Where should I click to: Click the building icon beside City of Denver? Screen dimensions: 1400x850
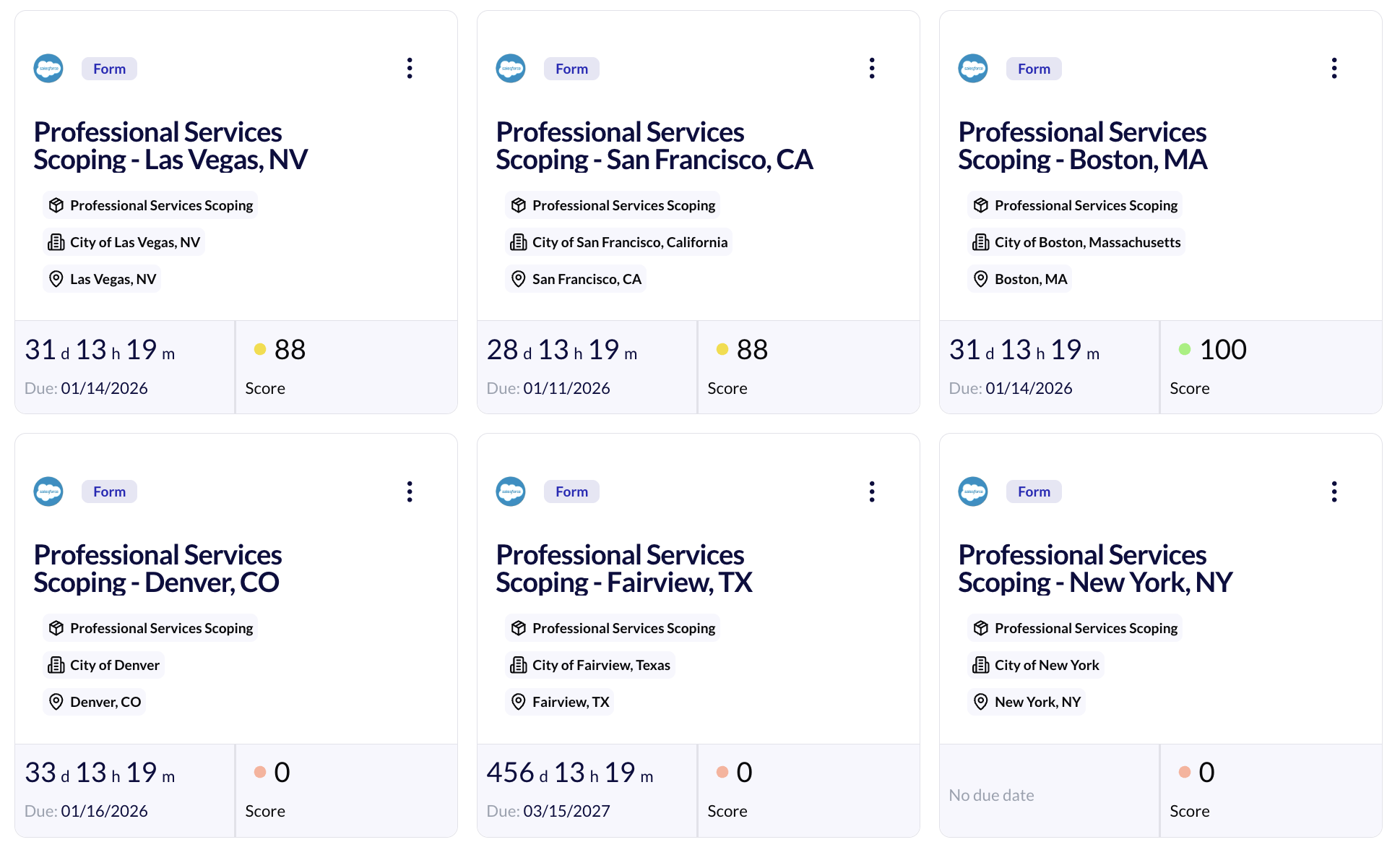(x=56, y=665)
